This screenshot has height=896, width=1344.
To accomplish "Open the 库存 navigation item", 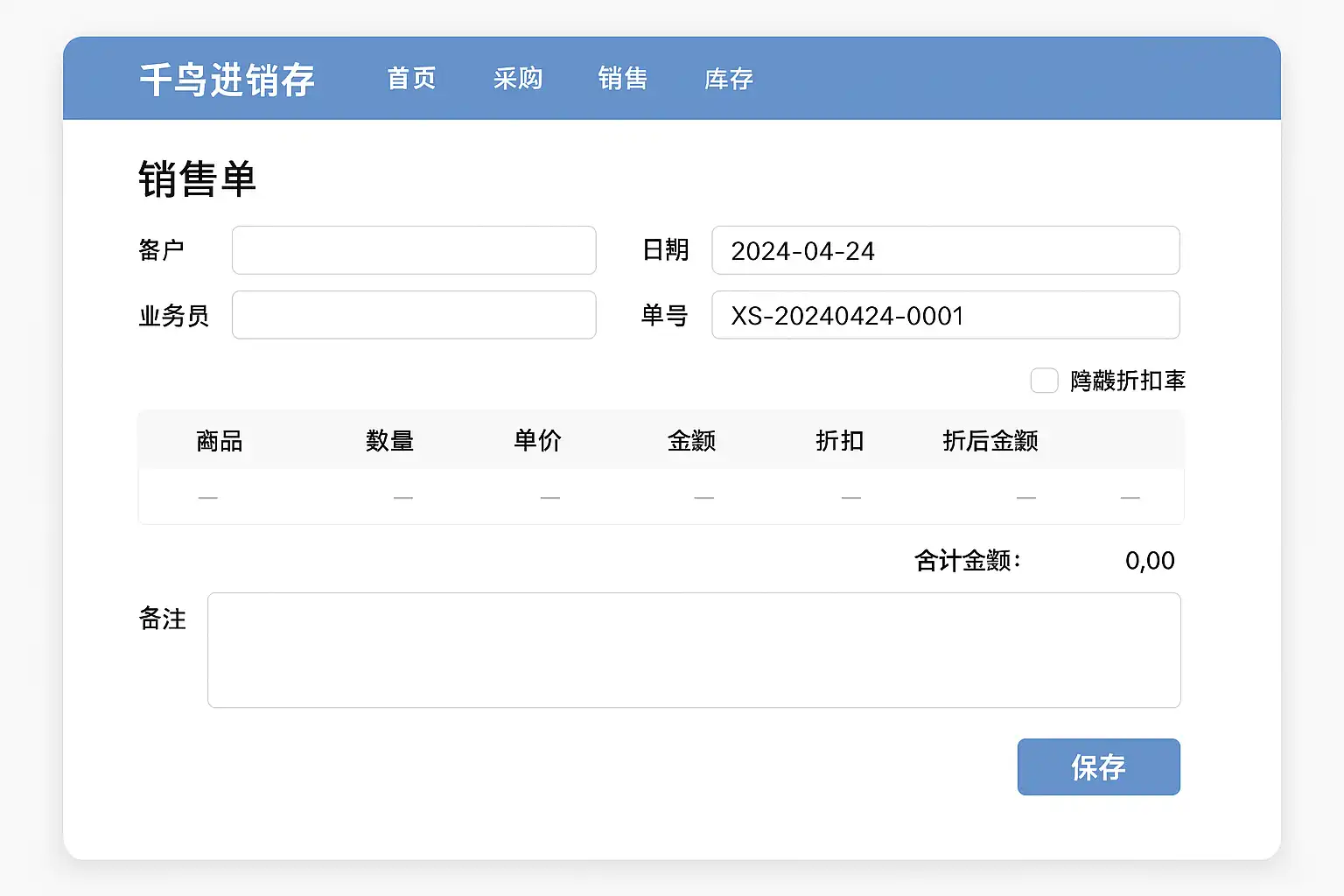I will click(x=729, y=79).
